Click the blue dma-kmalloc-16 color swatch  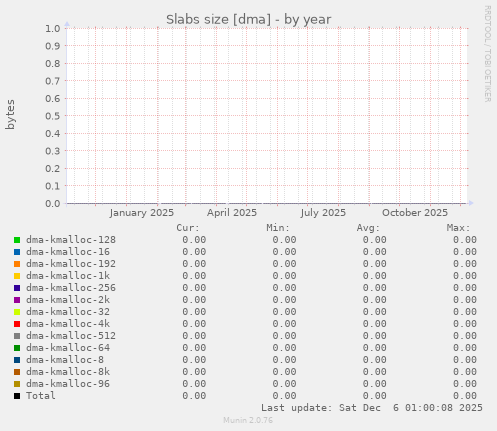pyautogui.click(x=17, y=252)
